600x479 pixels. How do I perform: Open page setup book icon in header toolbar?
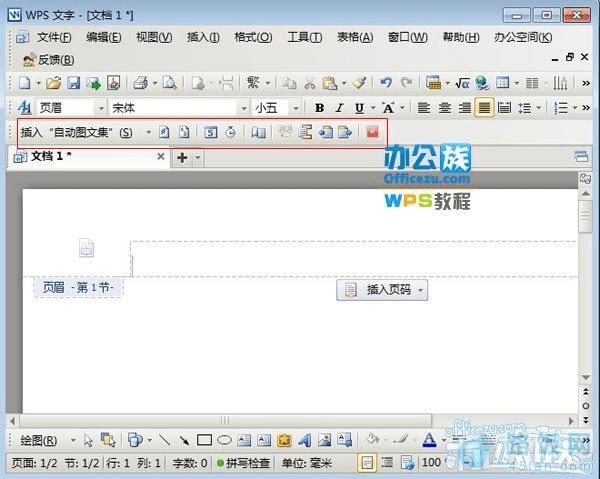pos(259,132)
